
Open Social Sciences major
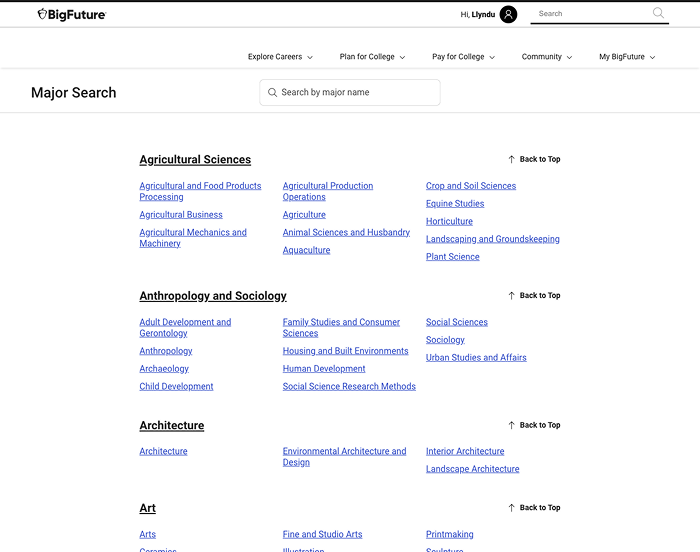pyautogui.click(x=457, y=322)
